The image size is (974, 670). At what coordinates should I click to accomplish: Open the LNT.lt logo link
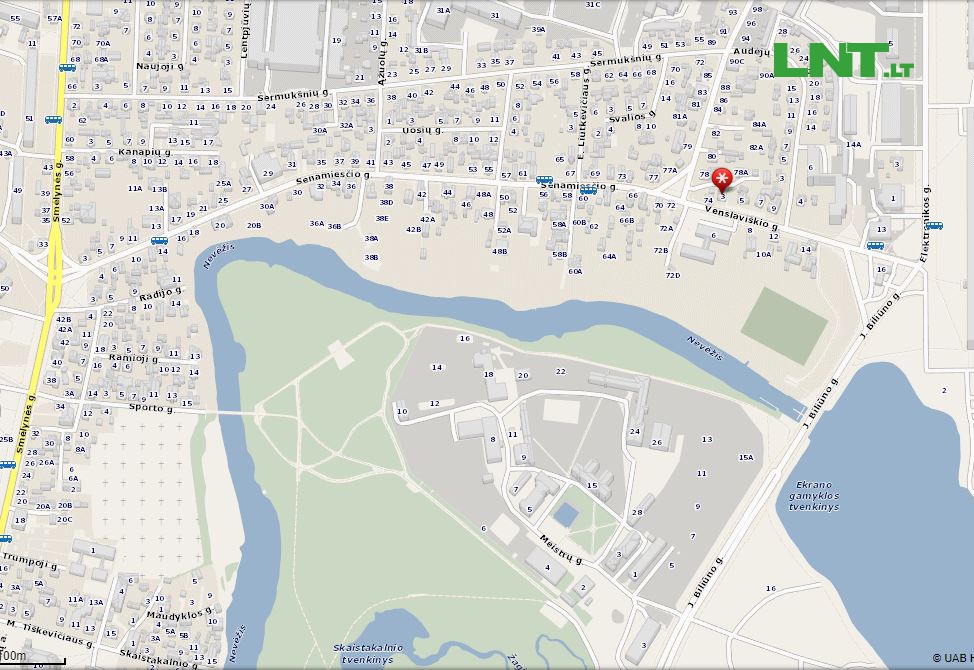[x=844, y=60]
